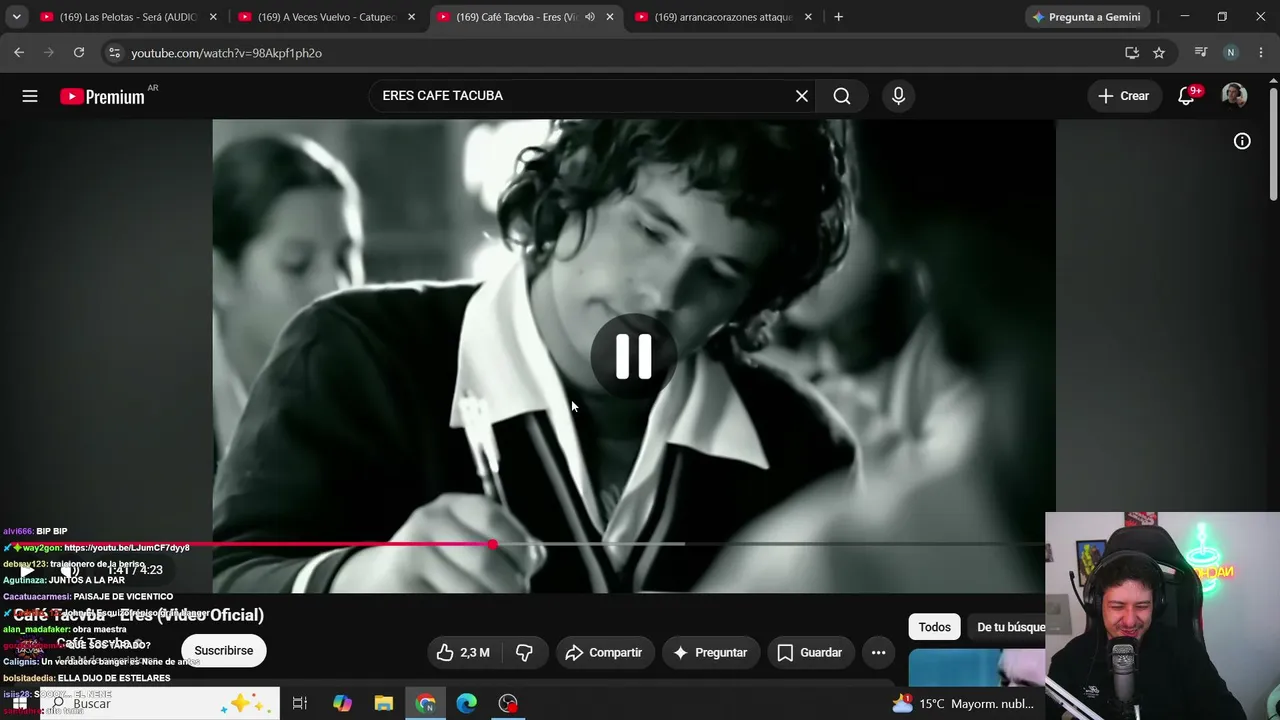Open the weather widget showing 15°C
Screen dimensions: 1280x720
(963, 704)
